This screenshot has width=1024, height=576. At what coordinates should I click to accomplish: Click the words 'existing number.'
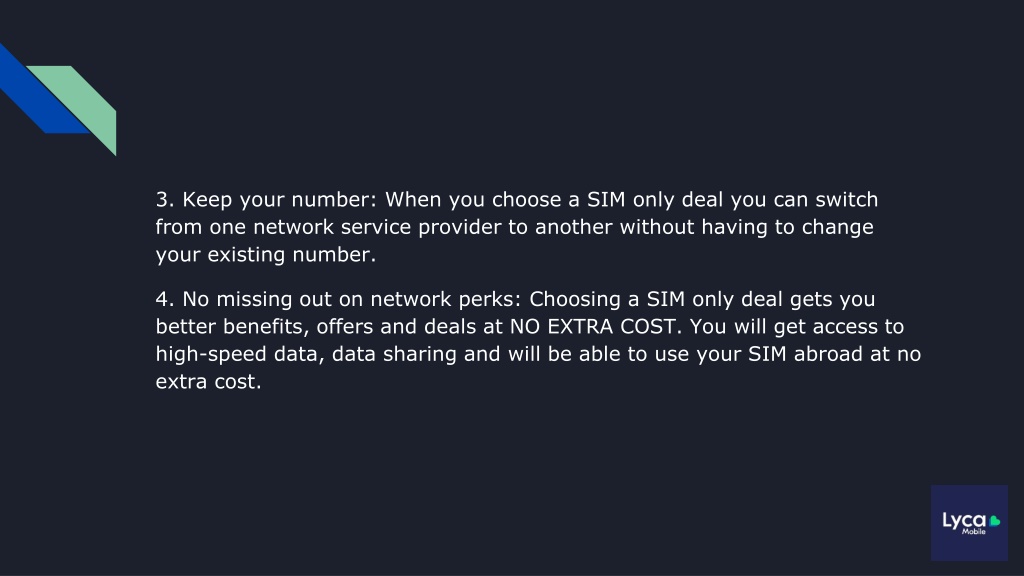[x=291, y=254]
